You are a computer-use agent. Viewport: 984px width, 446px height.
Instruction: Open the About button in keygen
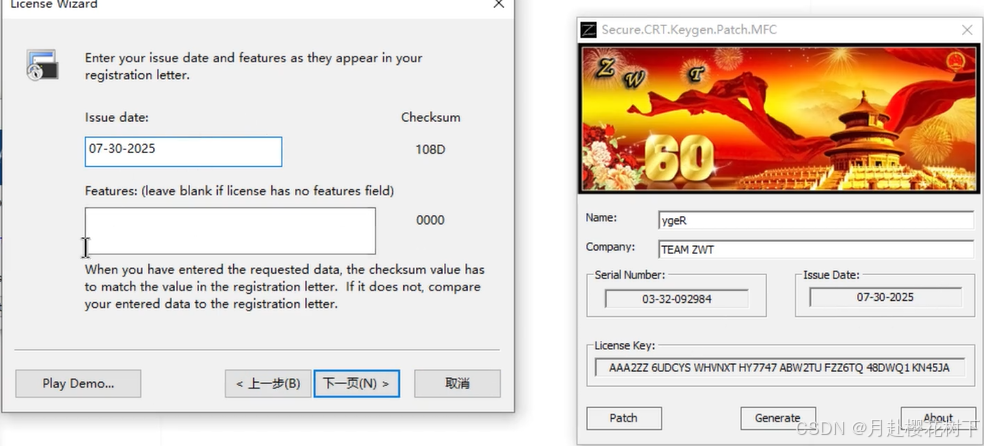pos(938,418)
